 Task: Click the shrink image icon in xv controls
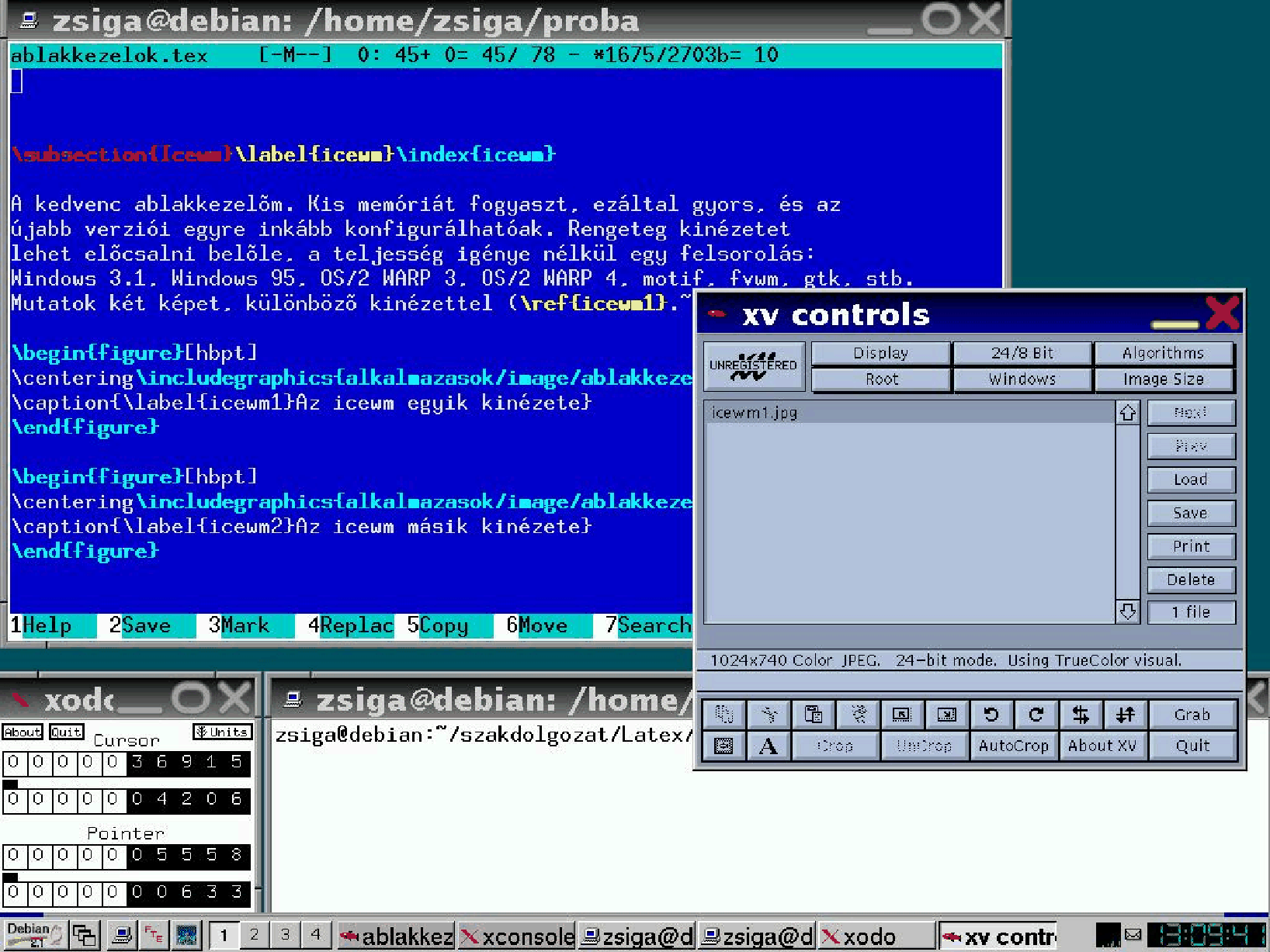(902, 714)
